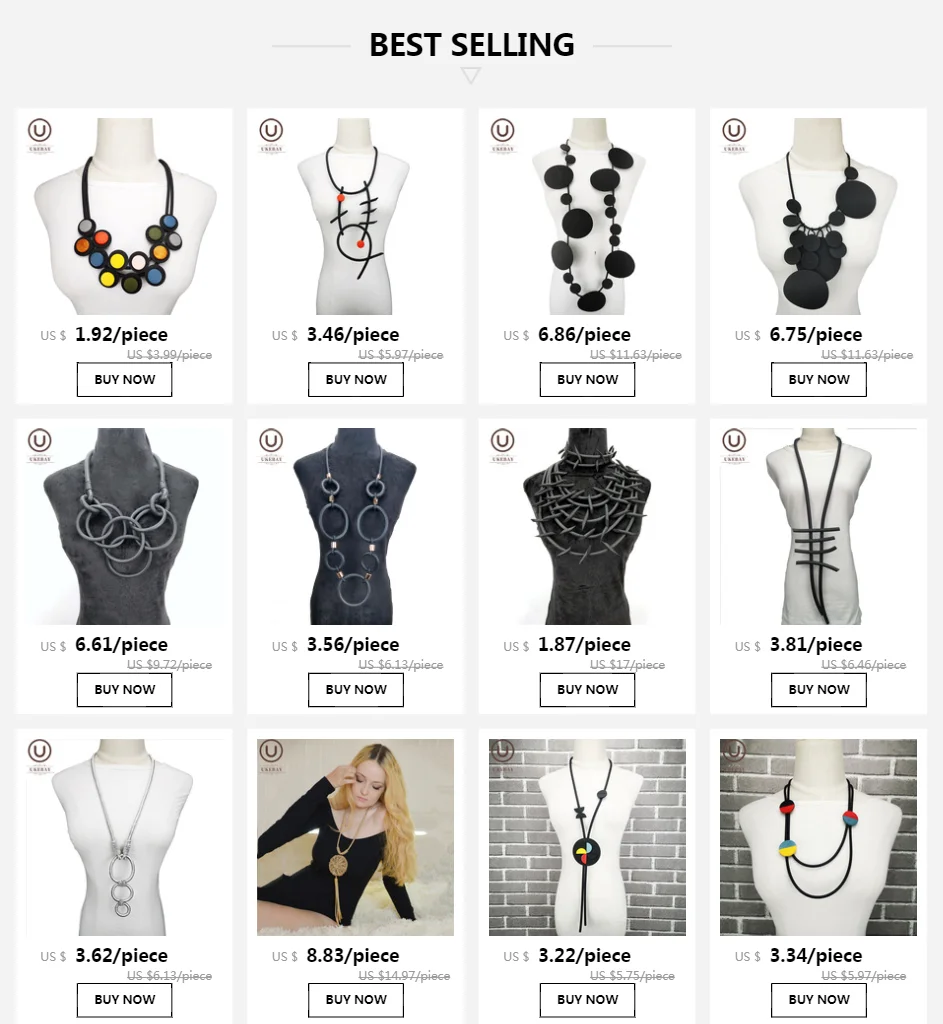Screen dimensions: 943x1024
Task: Click the brand logo on the spiky $1.87 necklace
Action: point(502,445)
